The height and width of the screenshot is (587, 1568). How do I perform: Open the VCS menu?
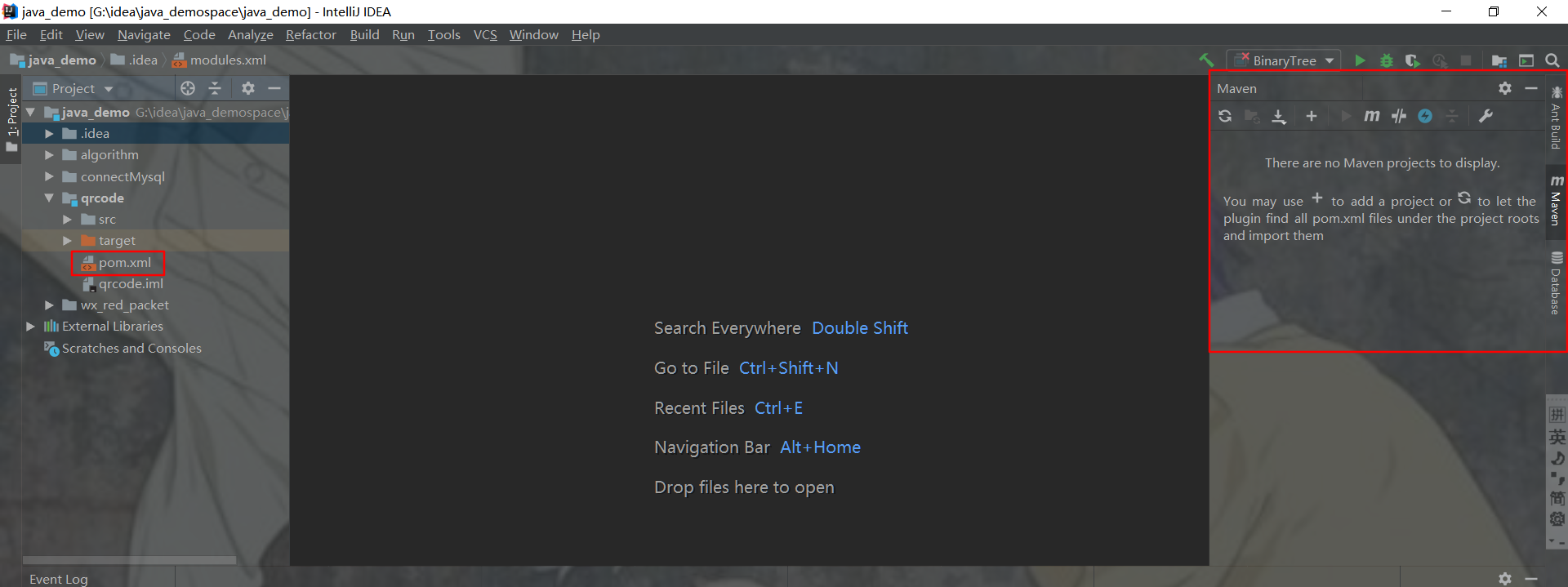(485, 34)
